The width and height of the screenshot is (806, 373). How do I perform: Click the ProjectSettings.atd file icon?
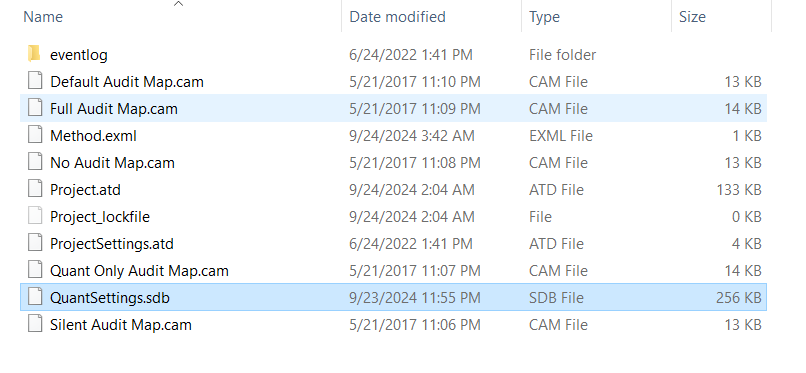click(x=34, y=244)
